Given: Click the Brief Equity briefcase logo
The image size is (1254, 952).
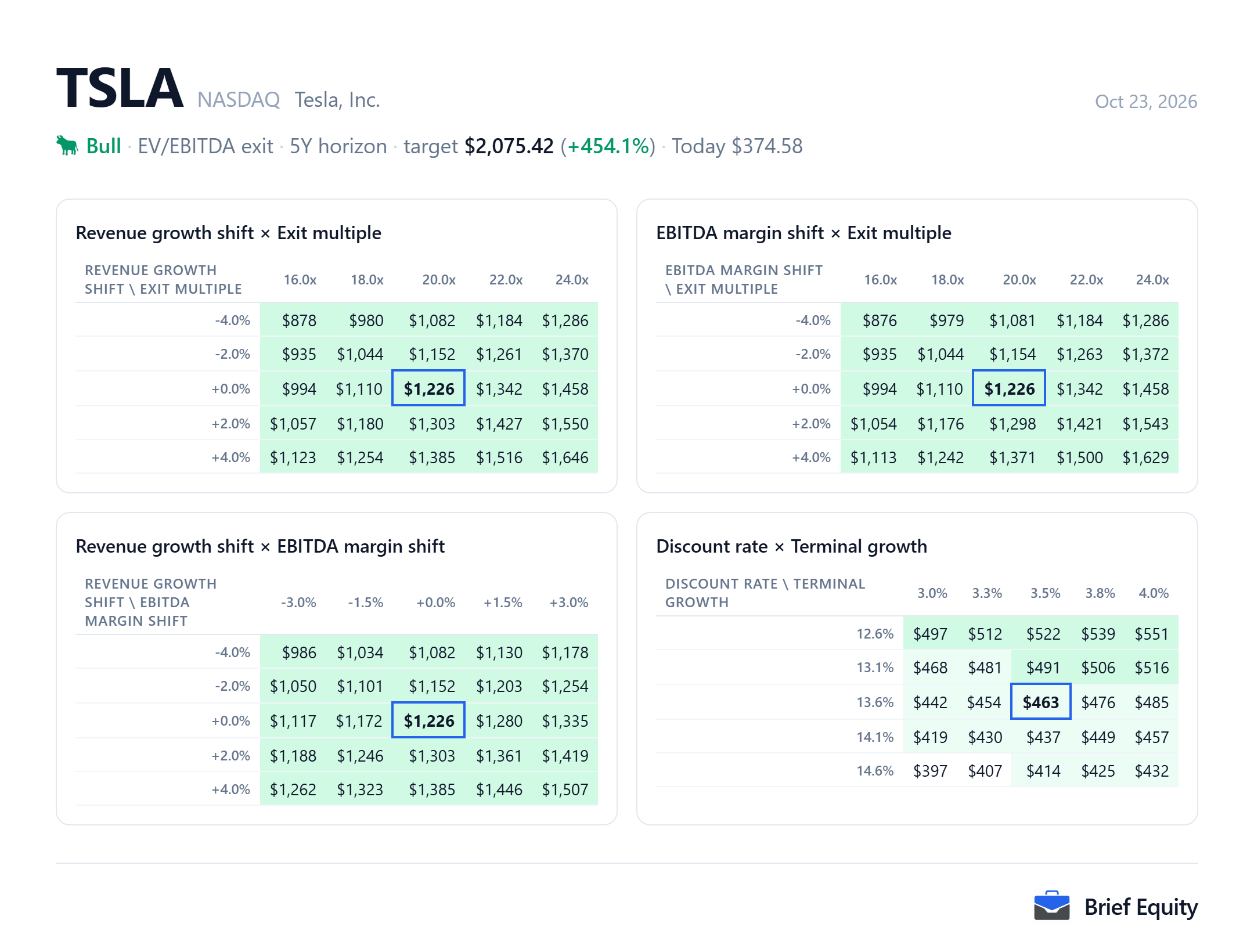Looking at the screenshot, I should pyautogui.click(x=1051, y=906).
